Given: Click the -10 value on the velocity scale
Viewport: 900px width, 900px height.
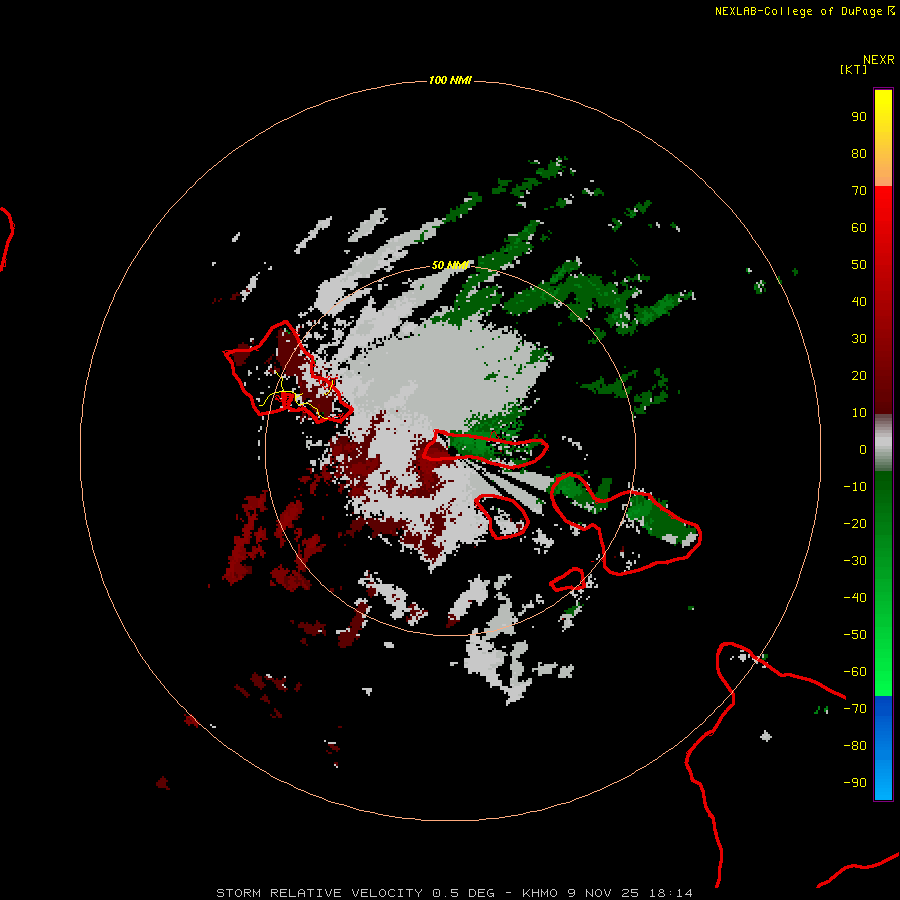Looking at the screenshot, I should pyautogui.click(x=855, y=487).
